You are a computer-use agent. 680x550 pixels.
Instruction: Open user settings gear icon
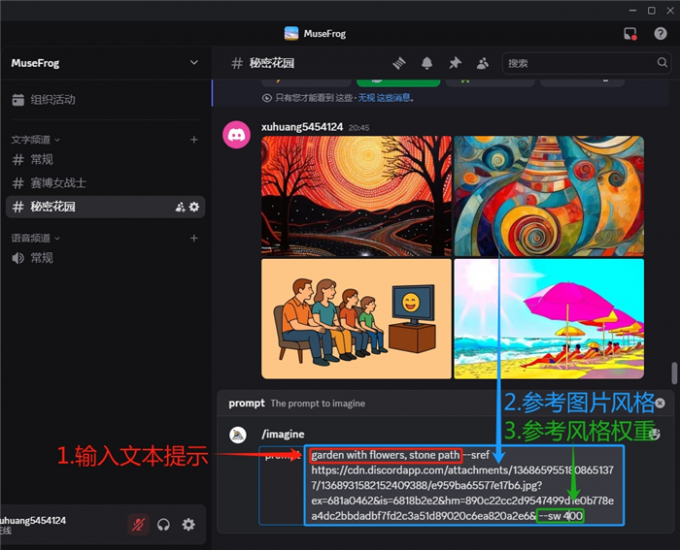[x=188, y=525]
